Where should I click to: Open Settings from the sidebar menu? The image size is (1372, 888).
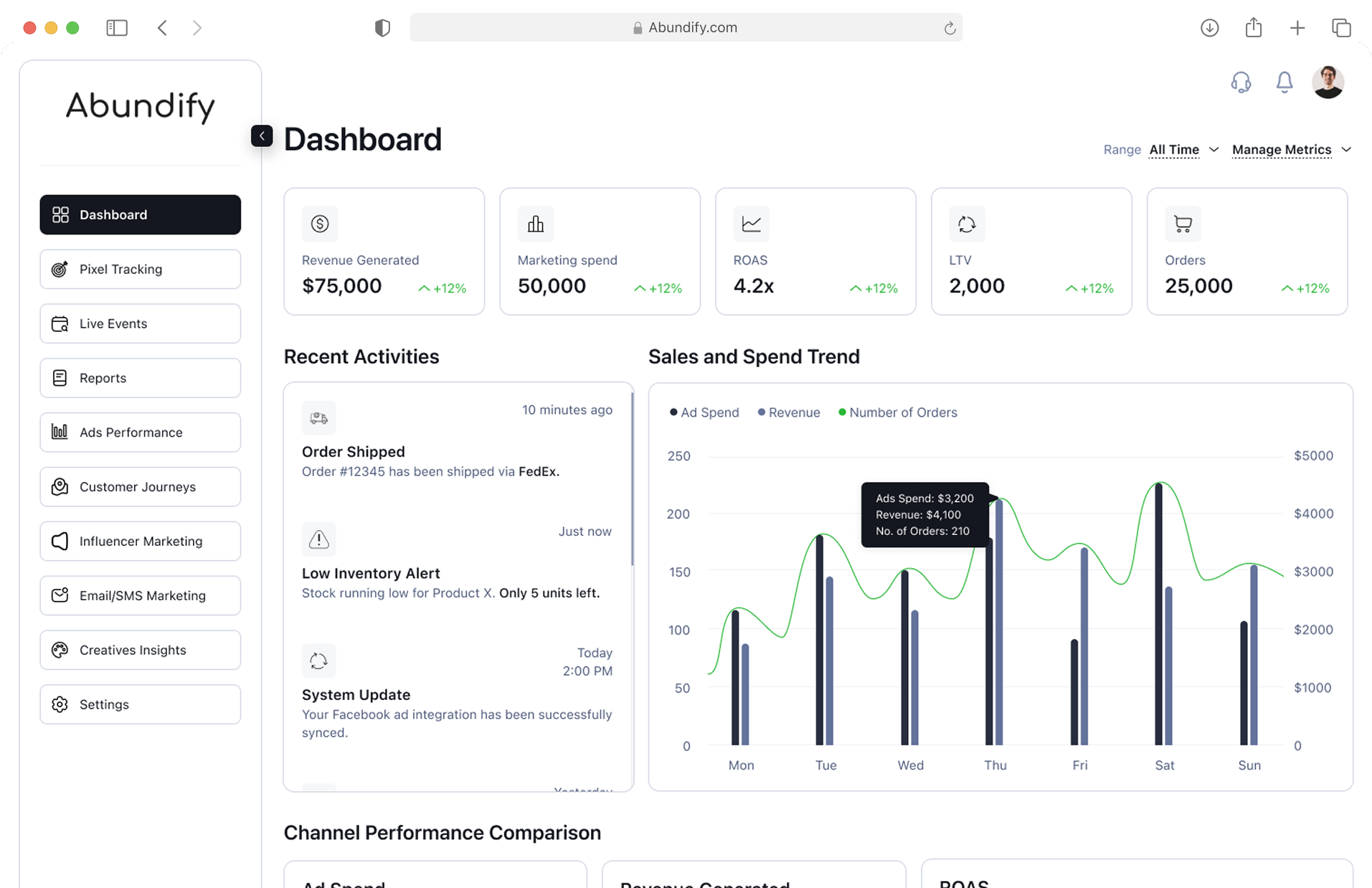click(x=103, y=704)
